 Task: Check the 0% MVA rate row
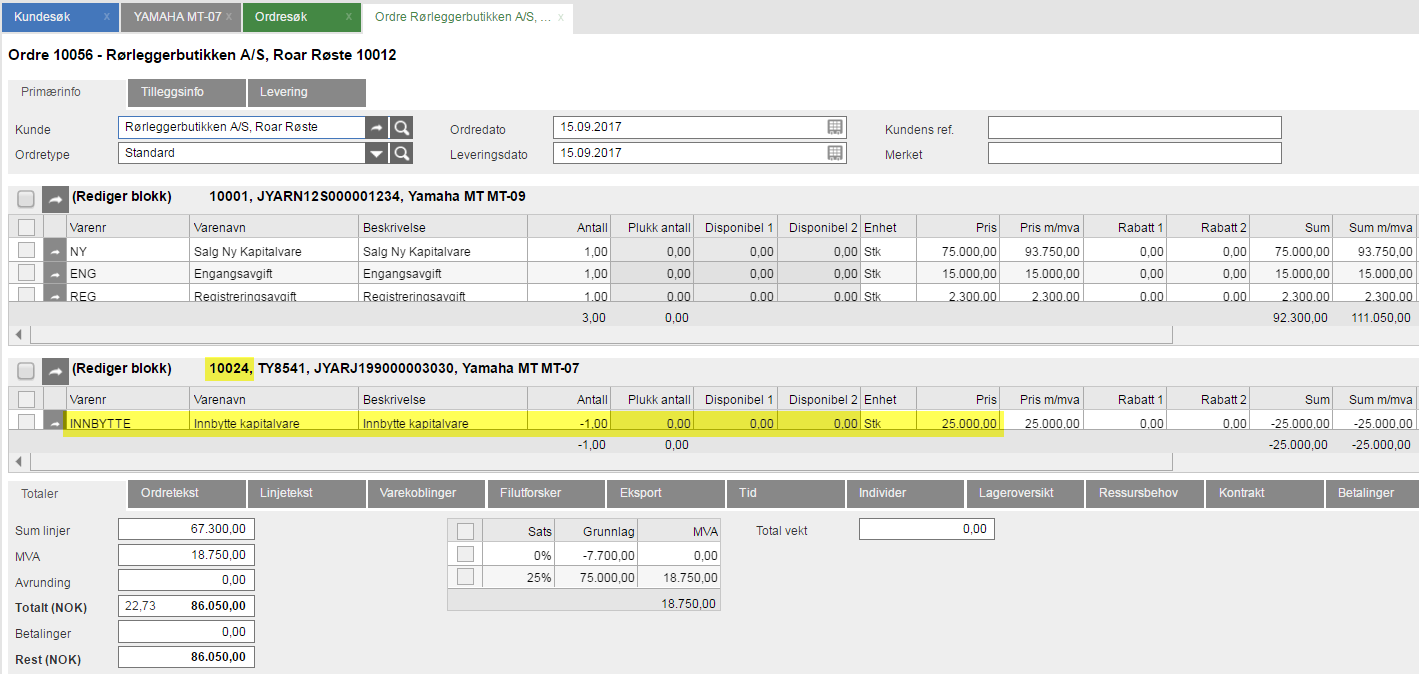coord(465,554)
